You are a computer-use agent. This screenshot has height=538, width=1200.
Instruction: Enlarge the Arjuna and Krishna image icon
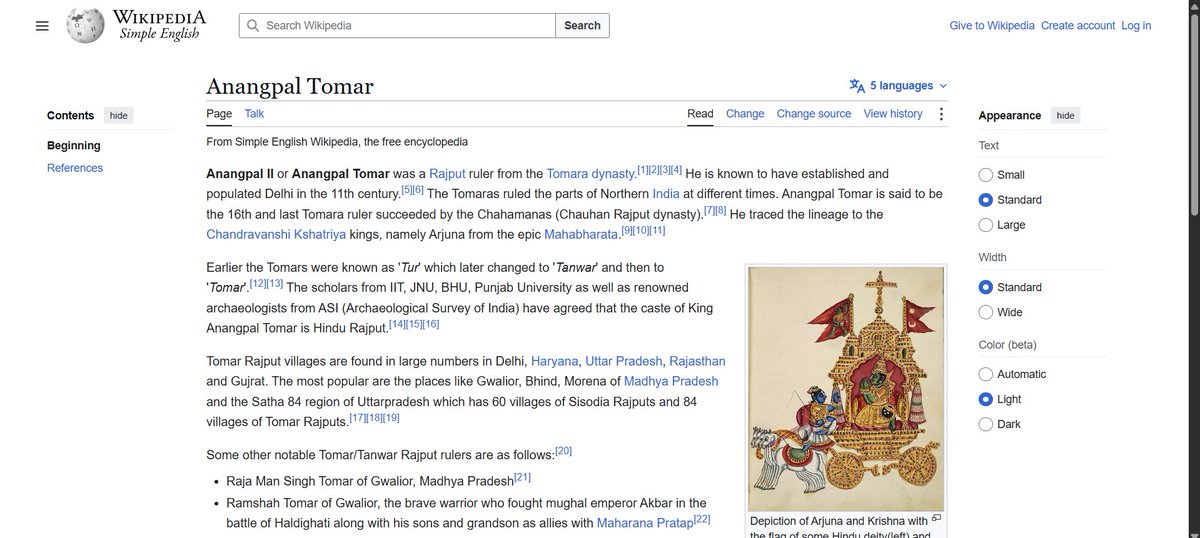tap(936, 519)
